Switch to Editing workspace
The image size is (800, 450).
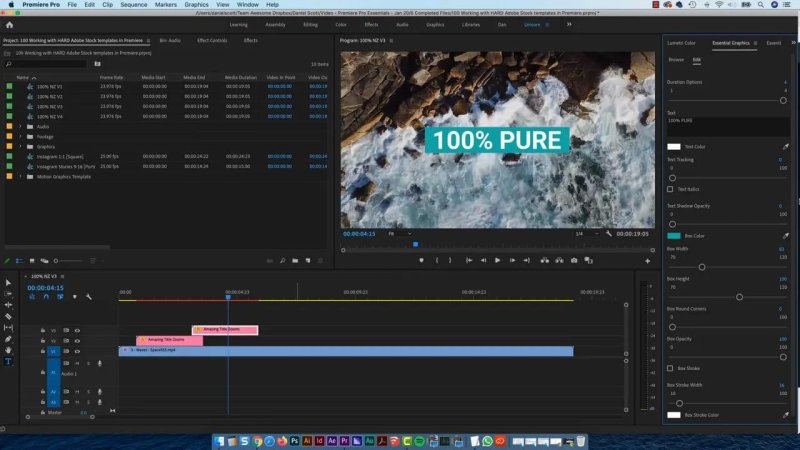pyautogui.click(x=310, y=24)
